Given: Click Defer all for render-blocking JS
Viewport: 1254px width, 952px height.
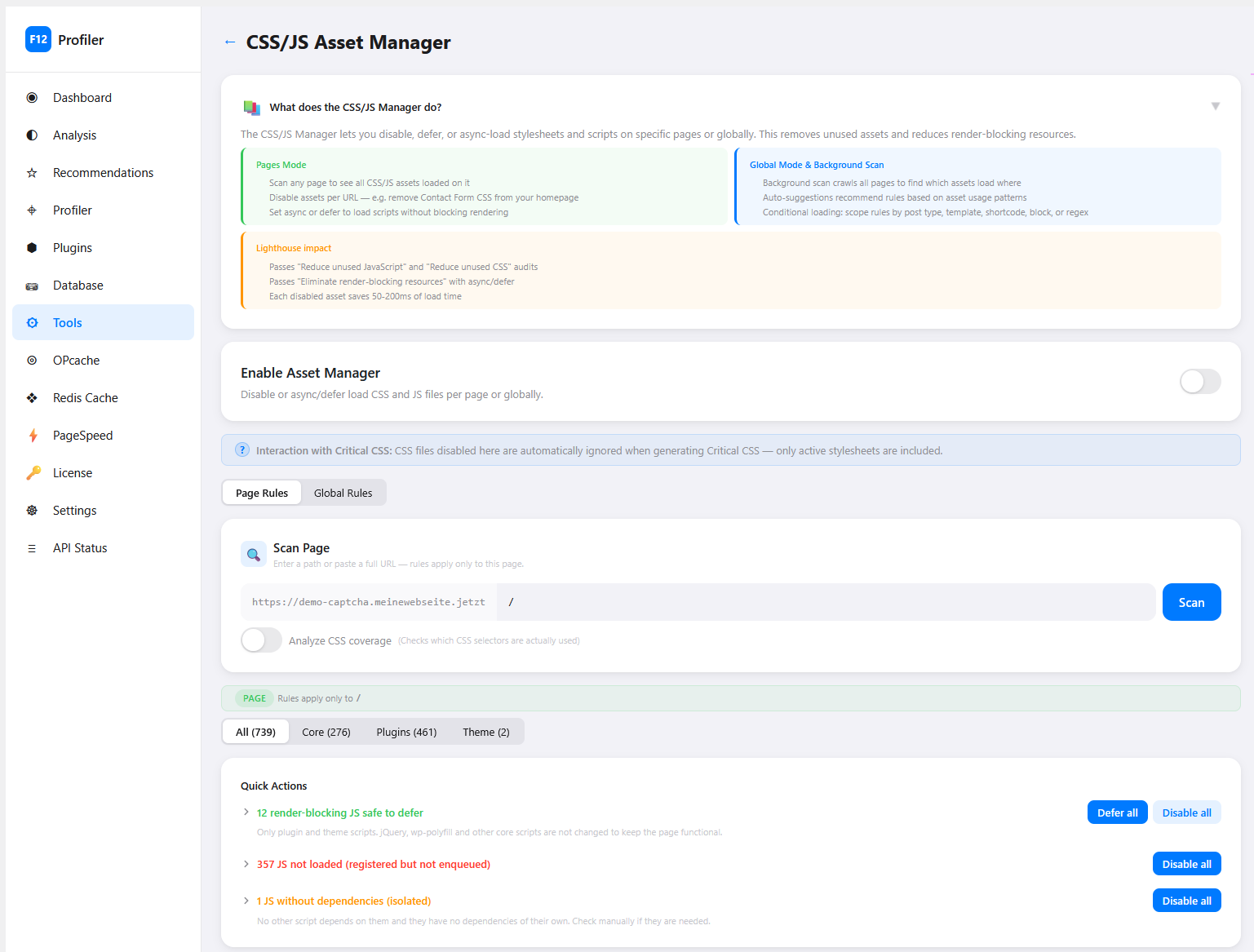Looking at the screenshot, I should point(1117,812).
